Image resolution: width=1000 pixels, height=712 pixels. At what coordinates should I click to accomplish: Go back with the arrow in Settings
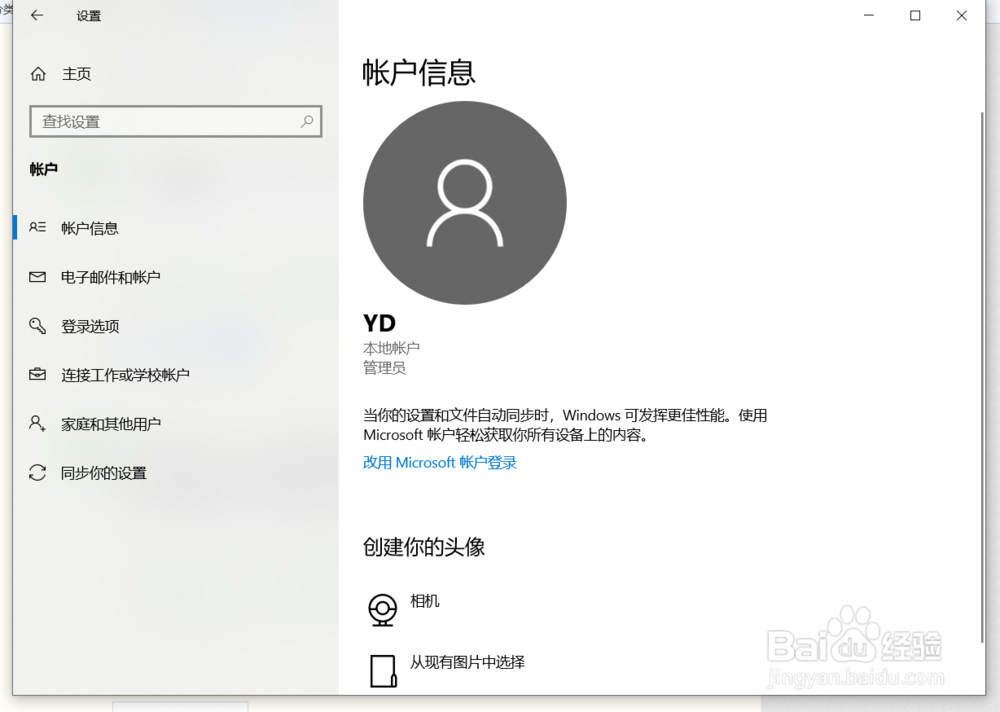[x=37, y=15]
